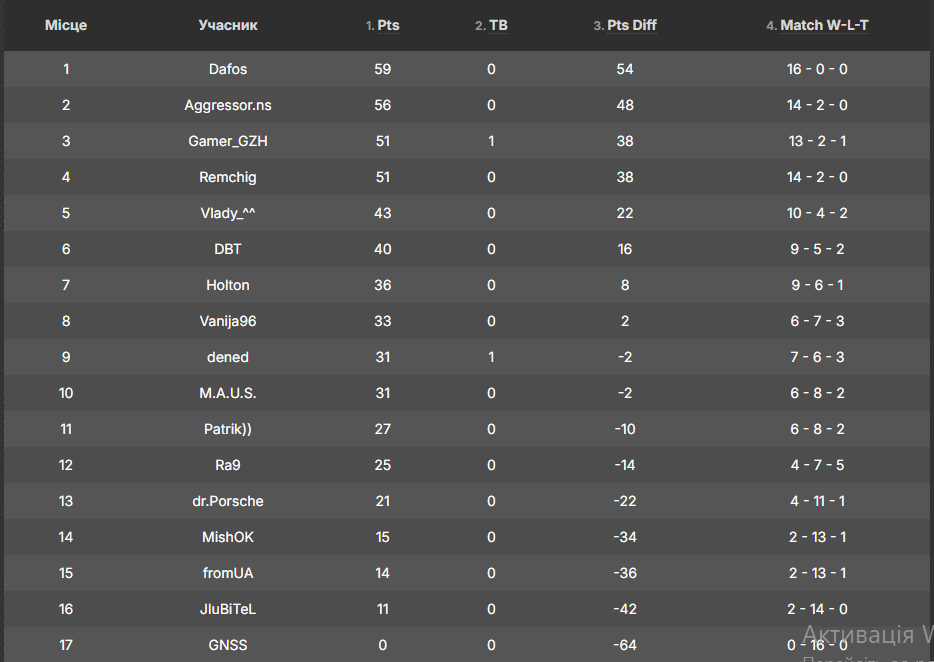Open participant Dafos in first place
This screenshot has height=662, width=934.
[x=228, y=69]
